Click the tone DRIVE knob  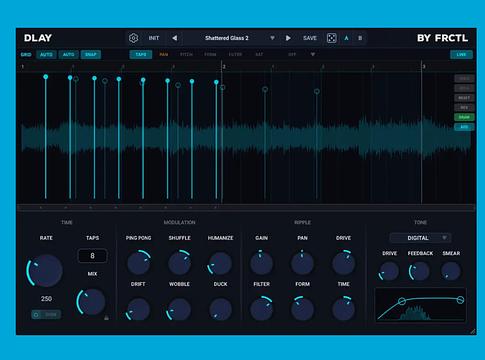pyautogui.click(x=389, y=271)
